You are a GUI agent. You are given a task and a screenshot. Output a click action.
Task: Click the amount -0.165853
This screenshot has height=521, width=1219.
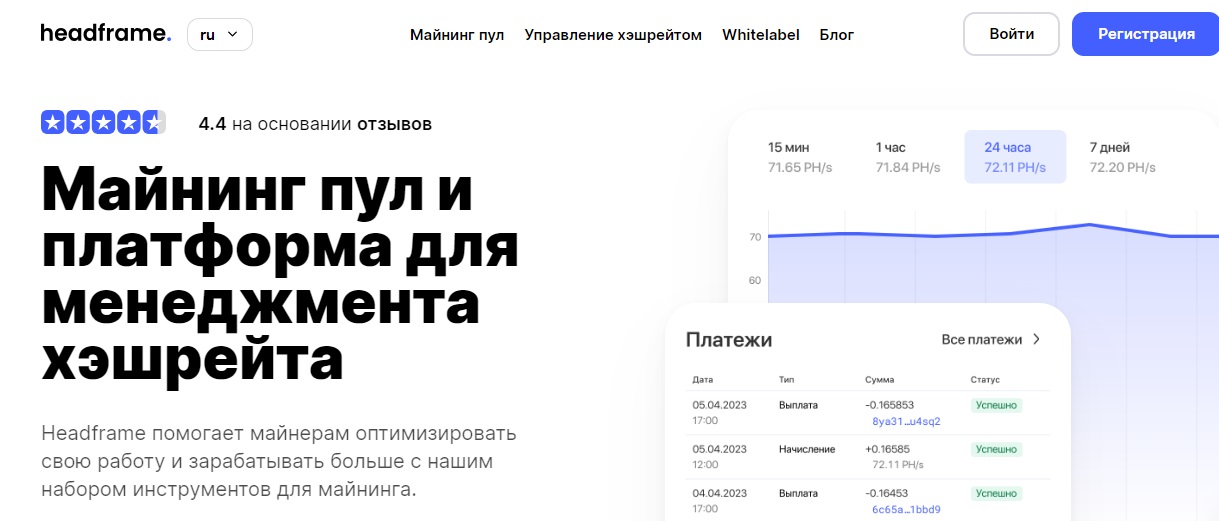pos(889,405)
